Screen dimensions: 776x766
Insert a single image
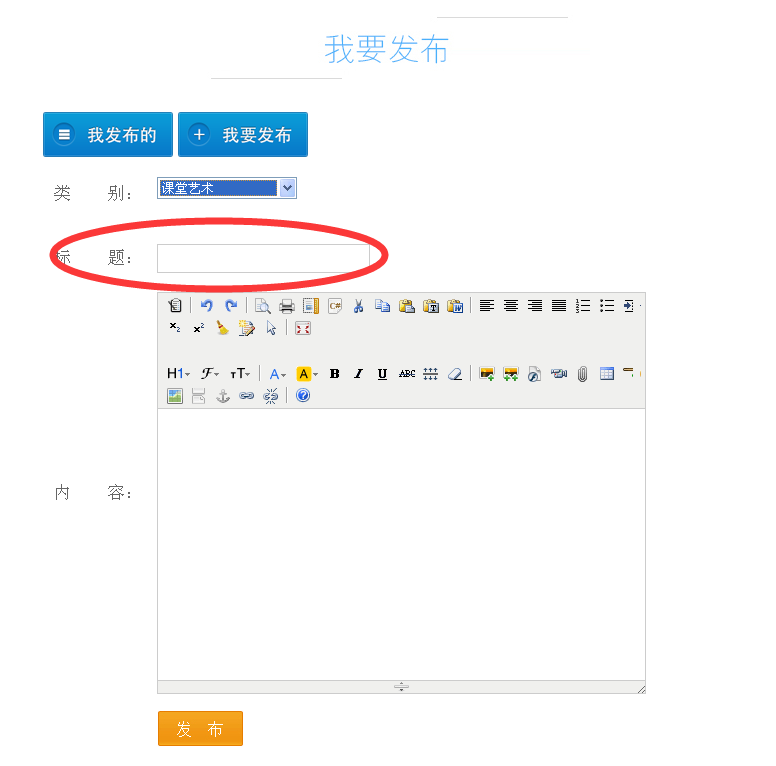(x=487, y=374)
